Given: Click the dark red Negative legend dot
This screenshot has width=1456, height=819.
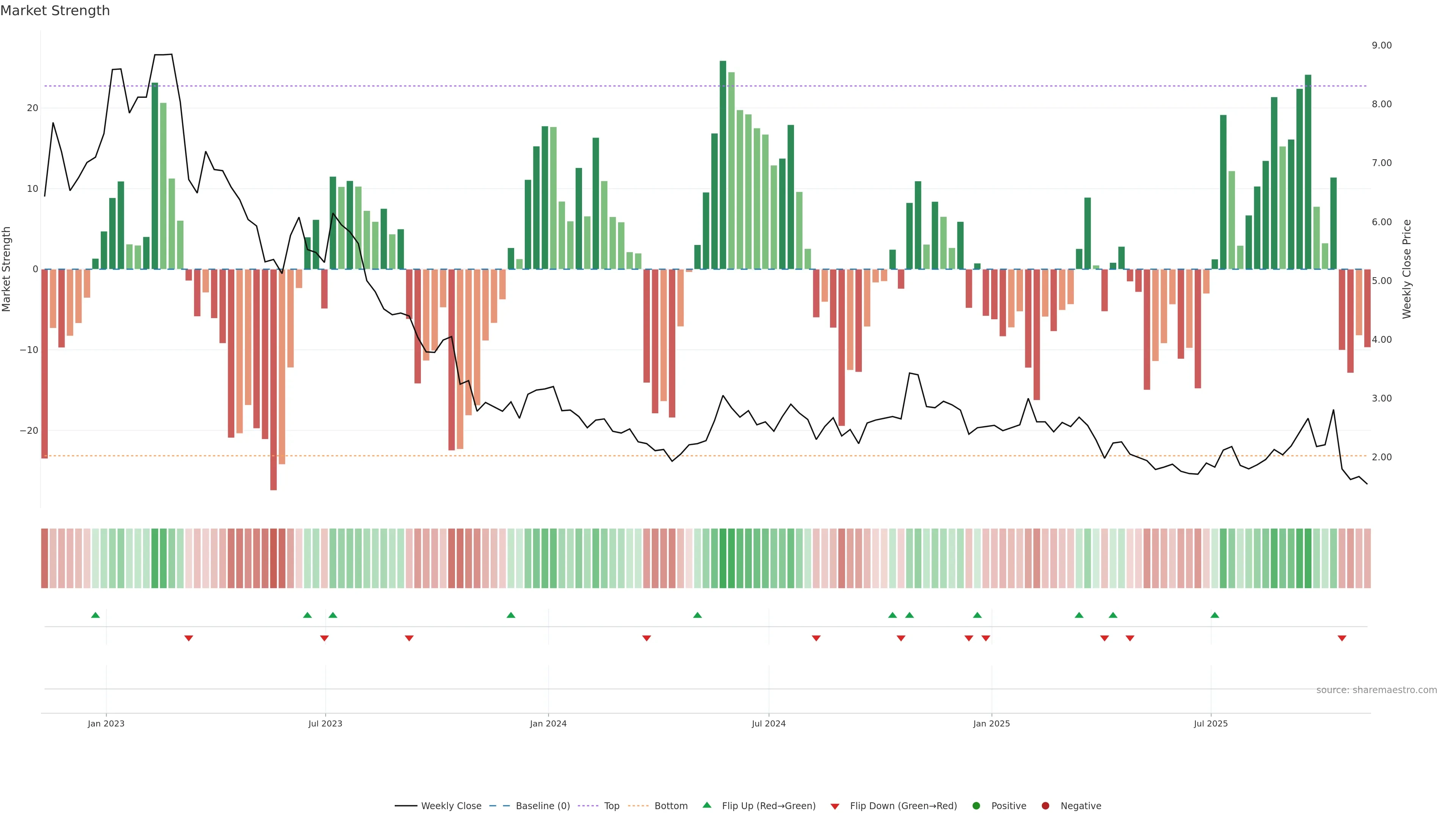Looking at the screenshot, I should 1045,805.
